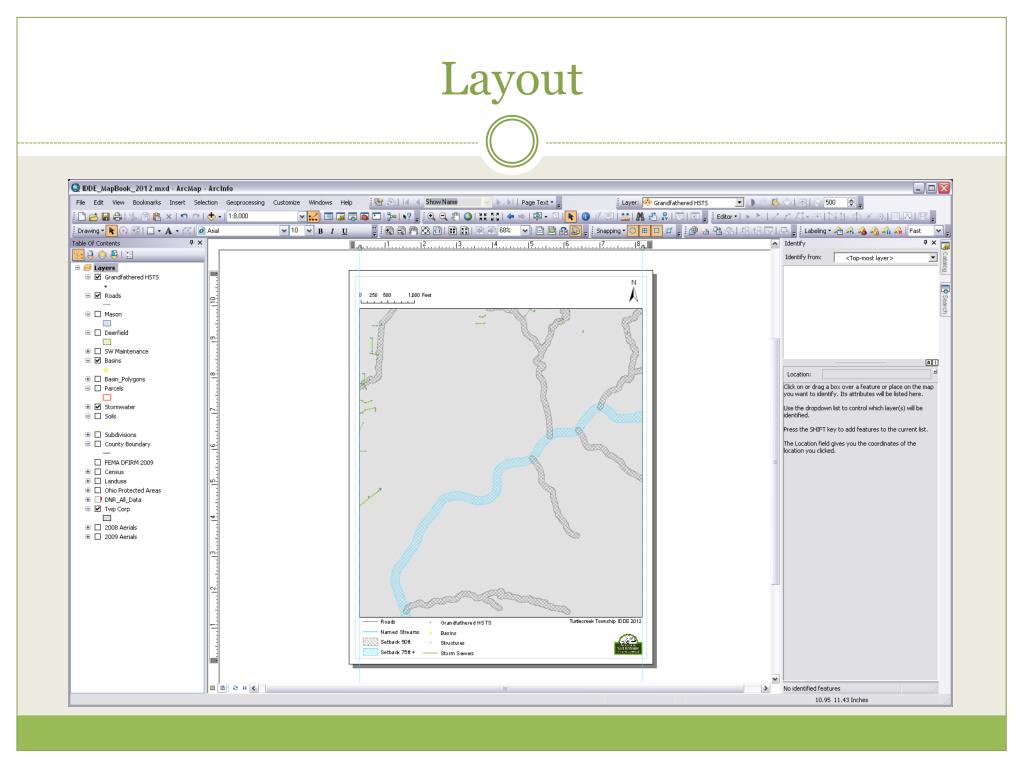The image size is (1024, 768).
Task: Click the Mason layer blue symbol swatch
Action: (x=107, y=323)
